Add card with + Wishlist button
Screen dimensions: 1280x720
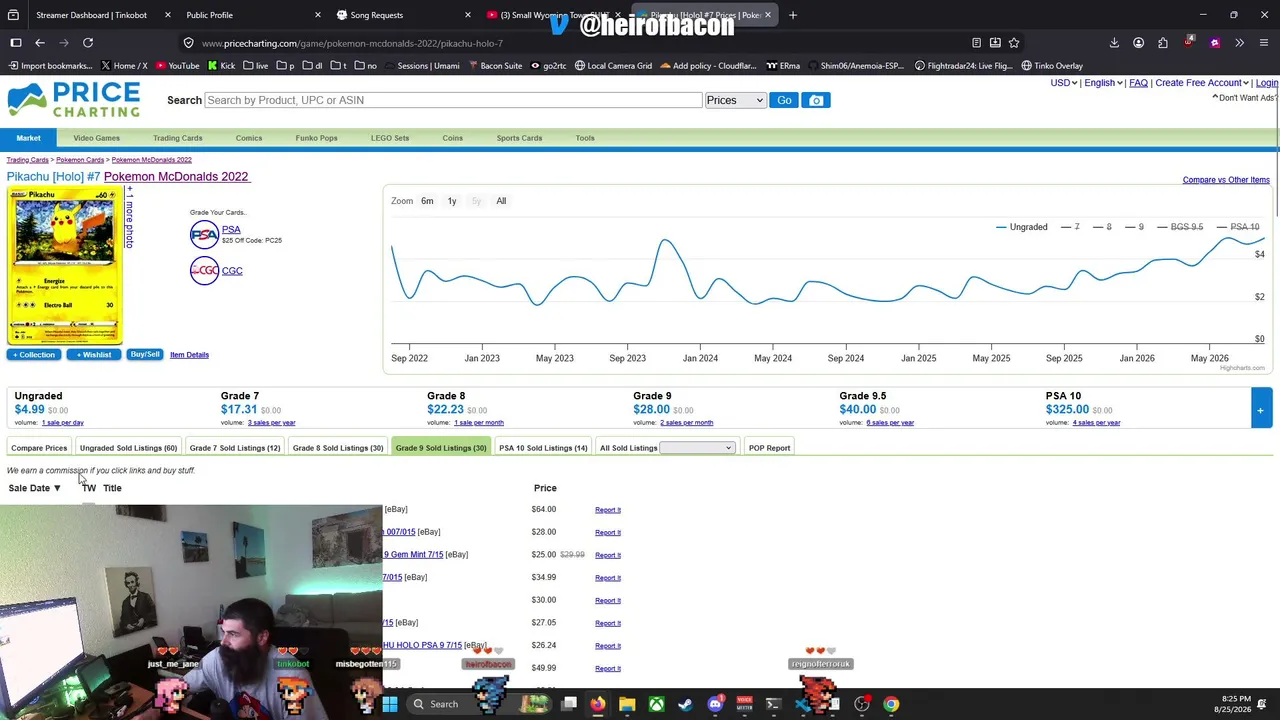[x=94, y=355]
